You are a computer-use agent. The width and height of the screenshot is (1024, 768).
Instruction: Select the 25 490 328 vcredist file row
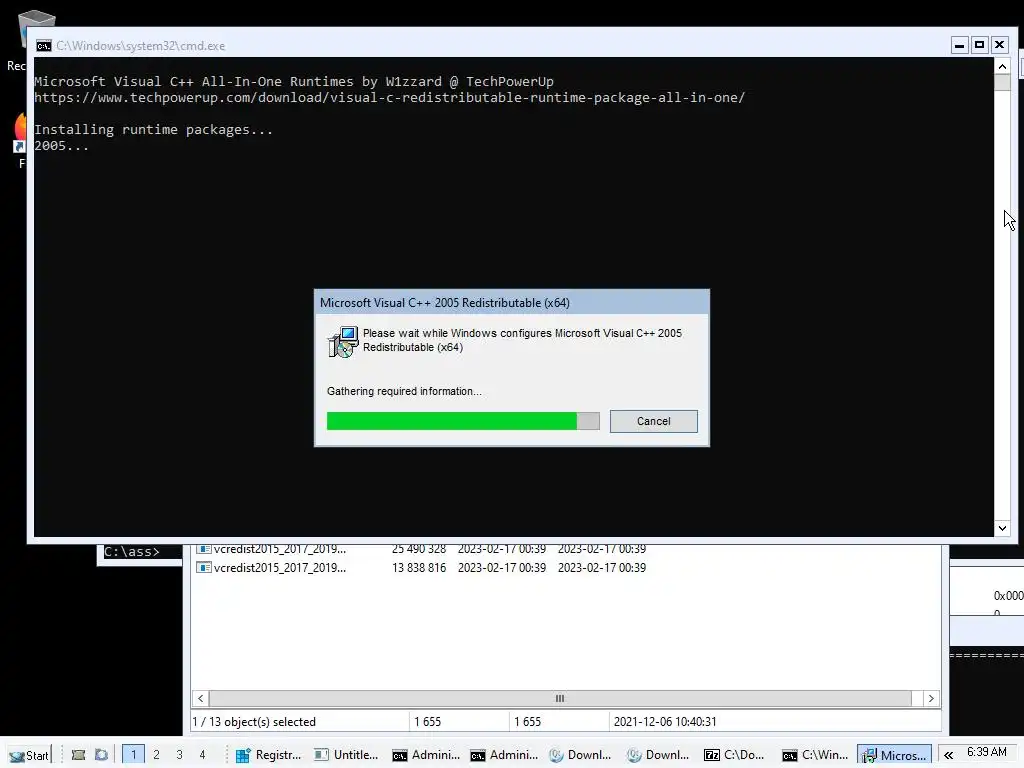coord(421,549)
